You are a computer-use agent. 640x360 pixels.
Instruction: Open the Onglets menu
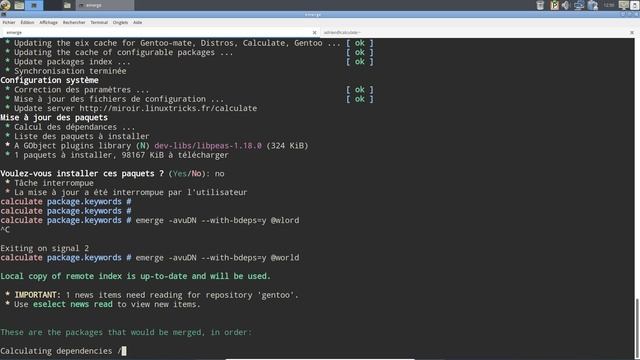pos(120,22)
